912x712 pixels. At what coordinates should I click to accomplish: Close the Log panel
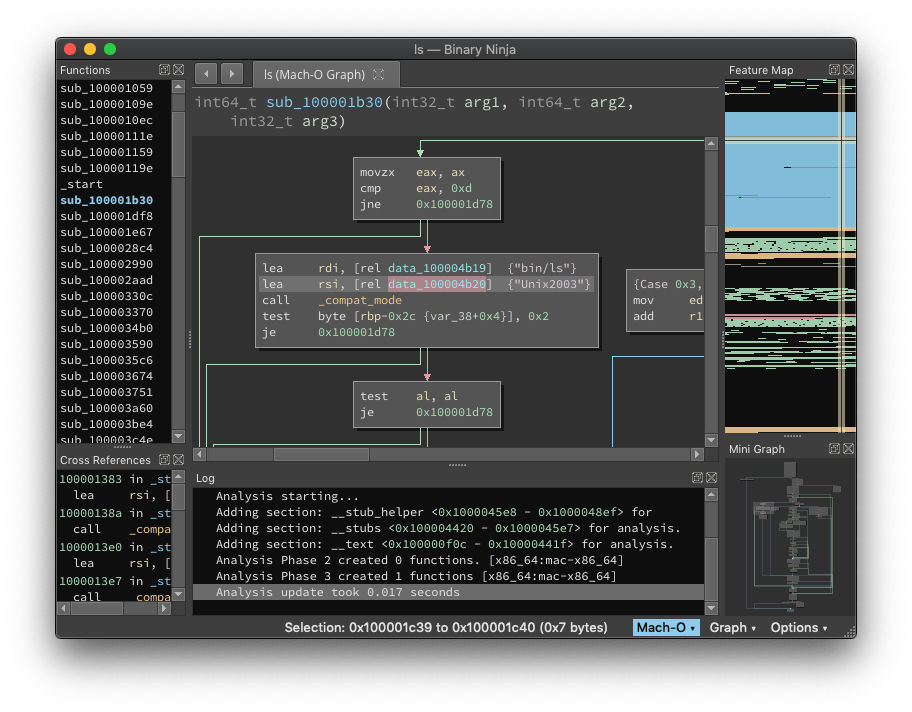pos(711,478)
